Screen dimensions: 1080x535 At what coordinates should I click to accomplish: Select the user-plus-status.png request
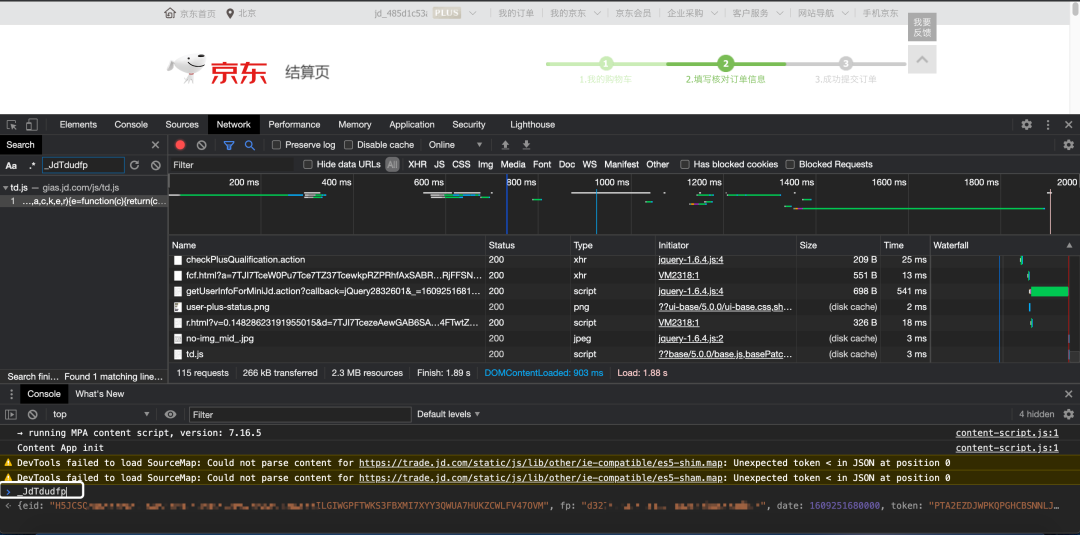(549, 307)
